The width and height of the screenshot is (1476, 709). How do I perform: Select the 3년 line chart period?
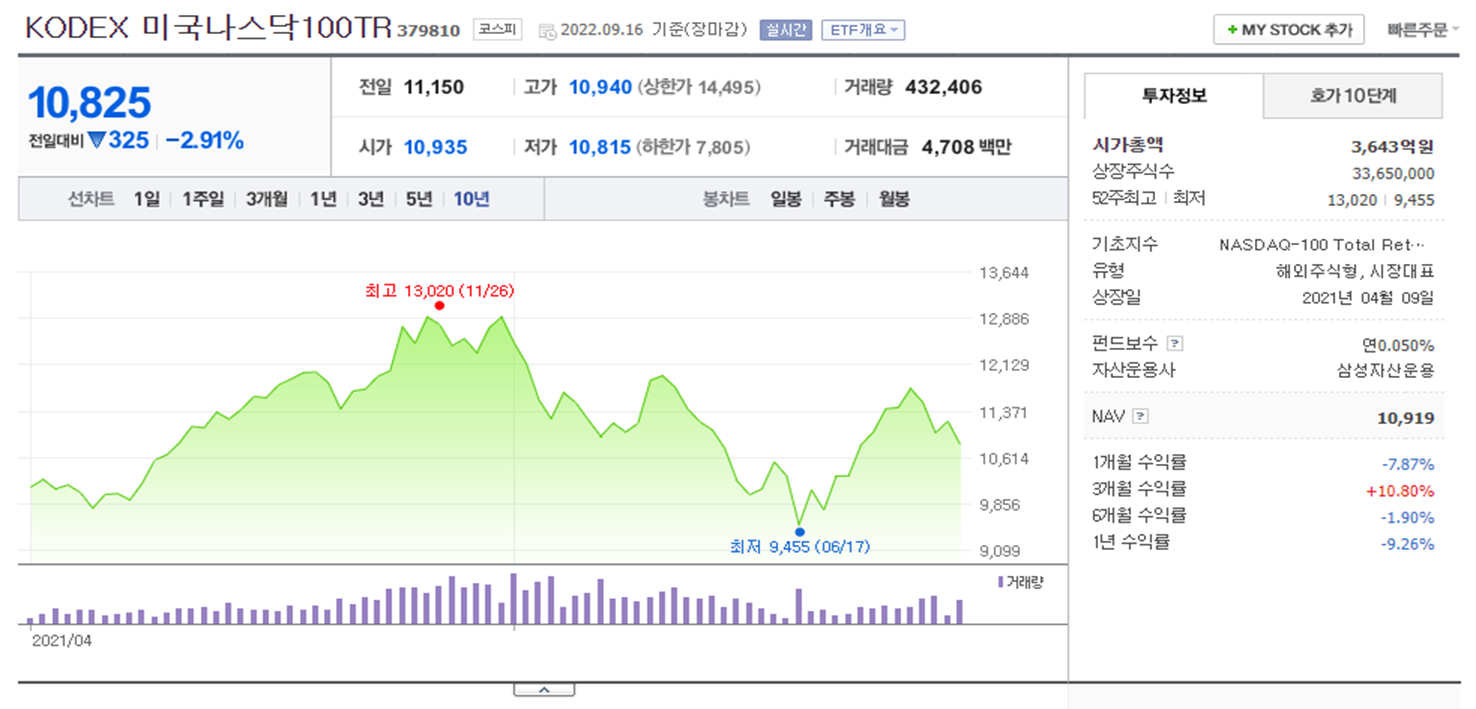(x=371, y=199)
